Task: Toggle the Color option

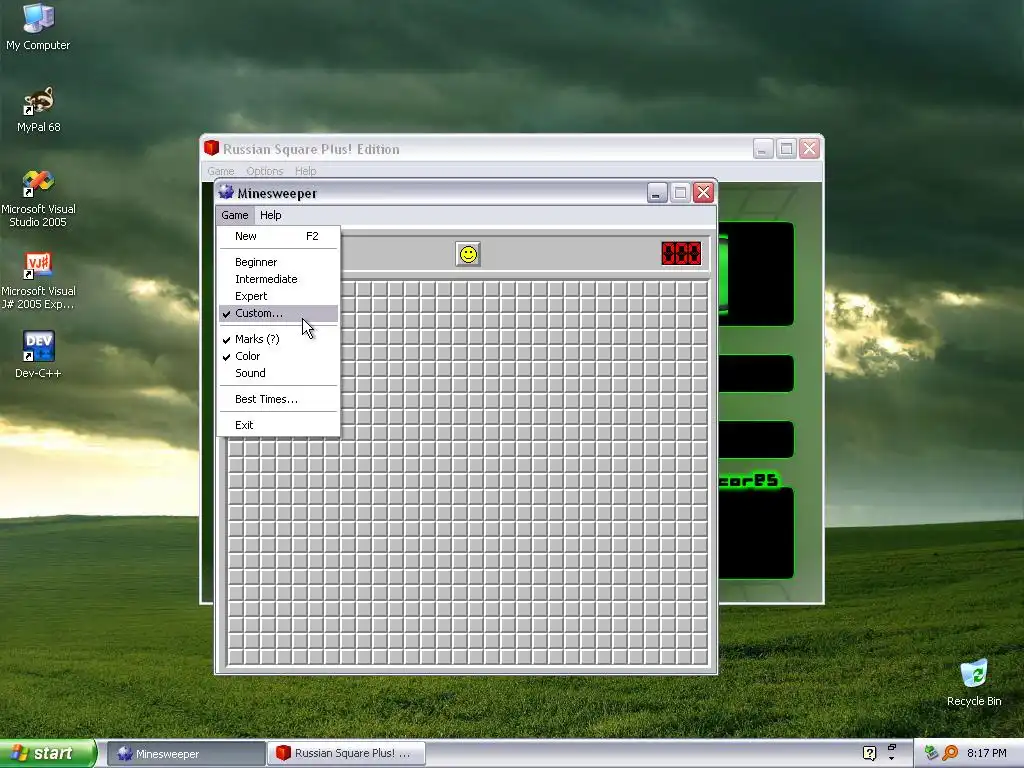Action: point(278,356)
